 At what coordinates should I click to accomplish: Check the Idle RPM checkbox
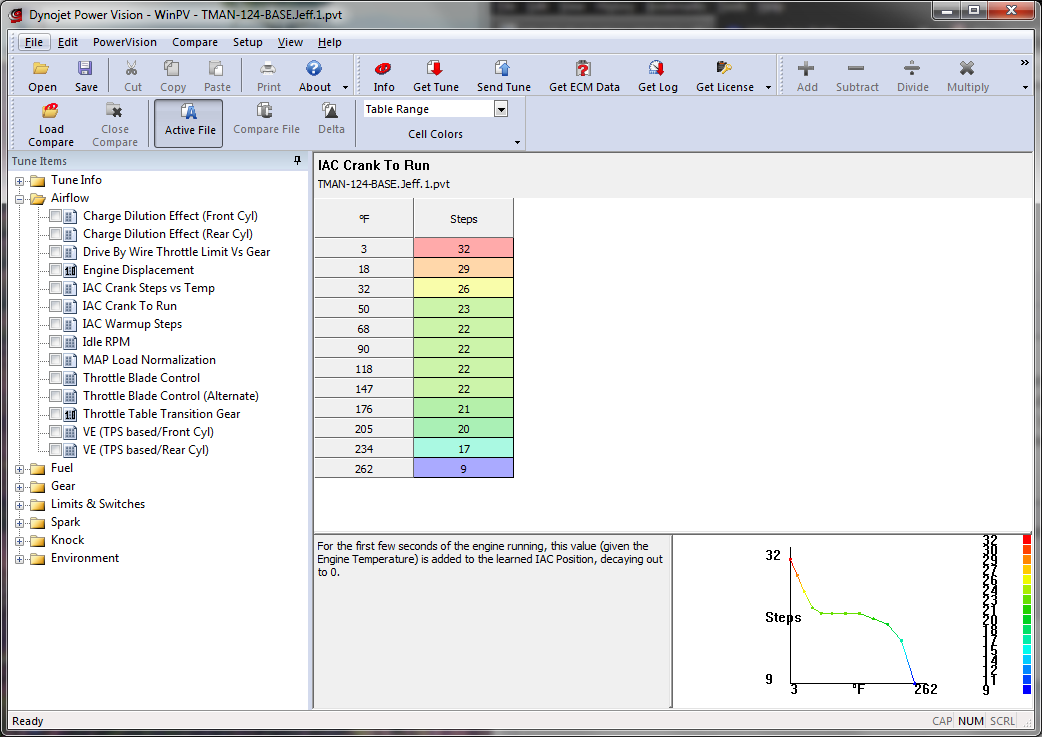tap(55, 342)
